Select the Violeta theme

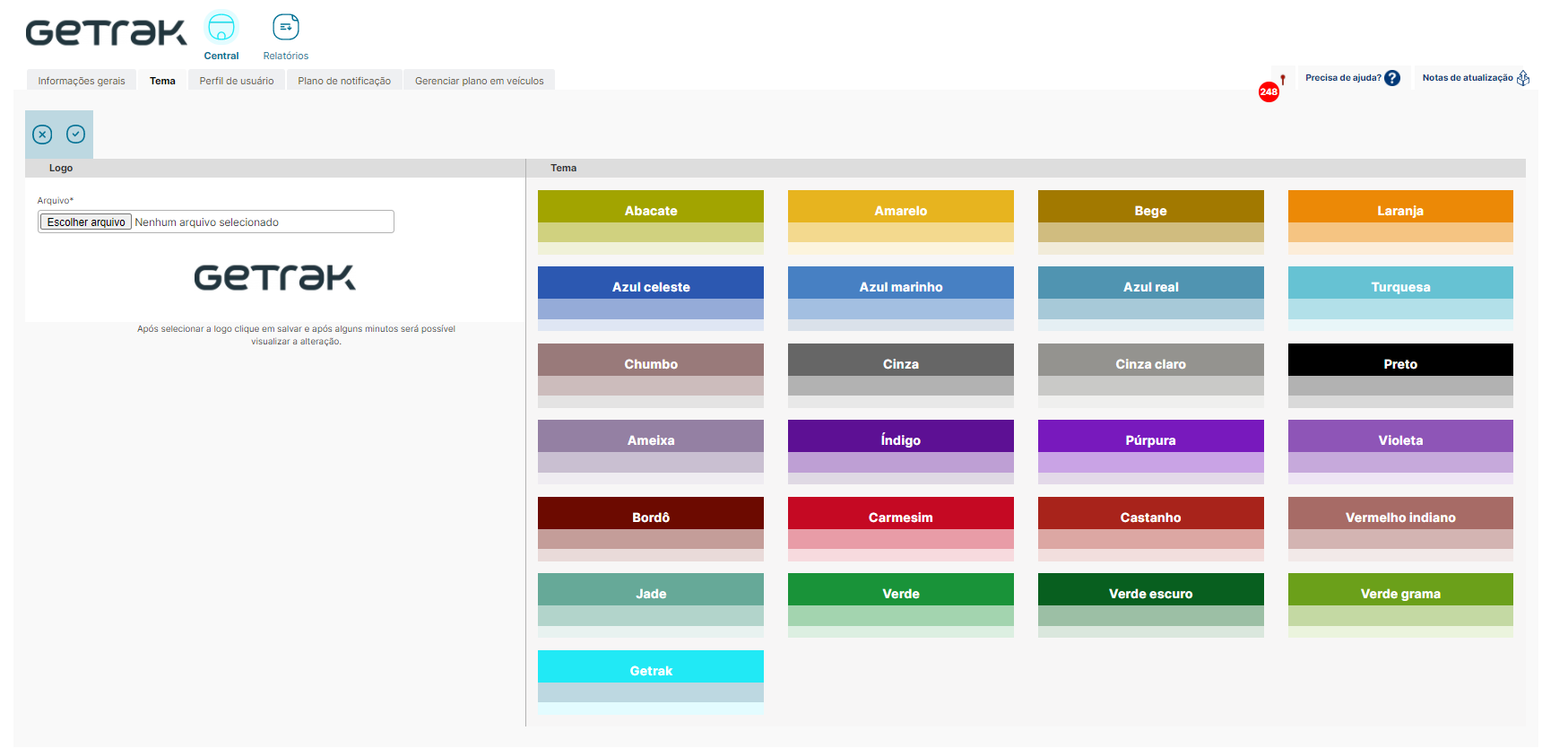tap(1400, 452)
